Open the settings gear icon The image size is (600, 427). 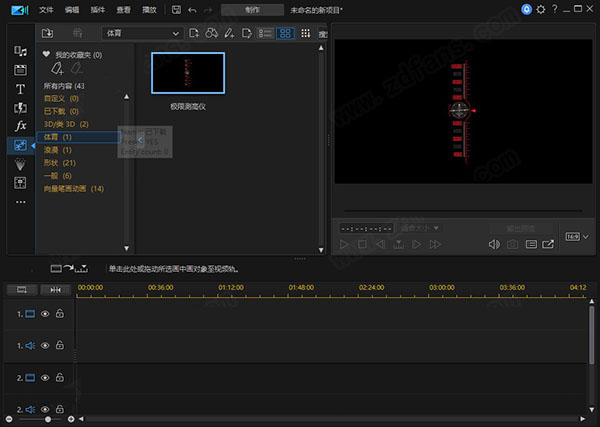pyautogui.click(x=541, y=10)
